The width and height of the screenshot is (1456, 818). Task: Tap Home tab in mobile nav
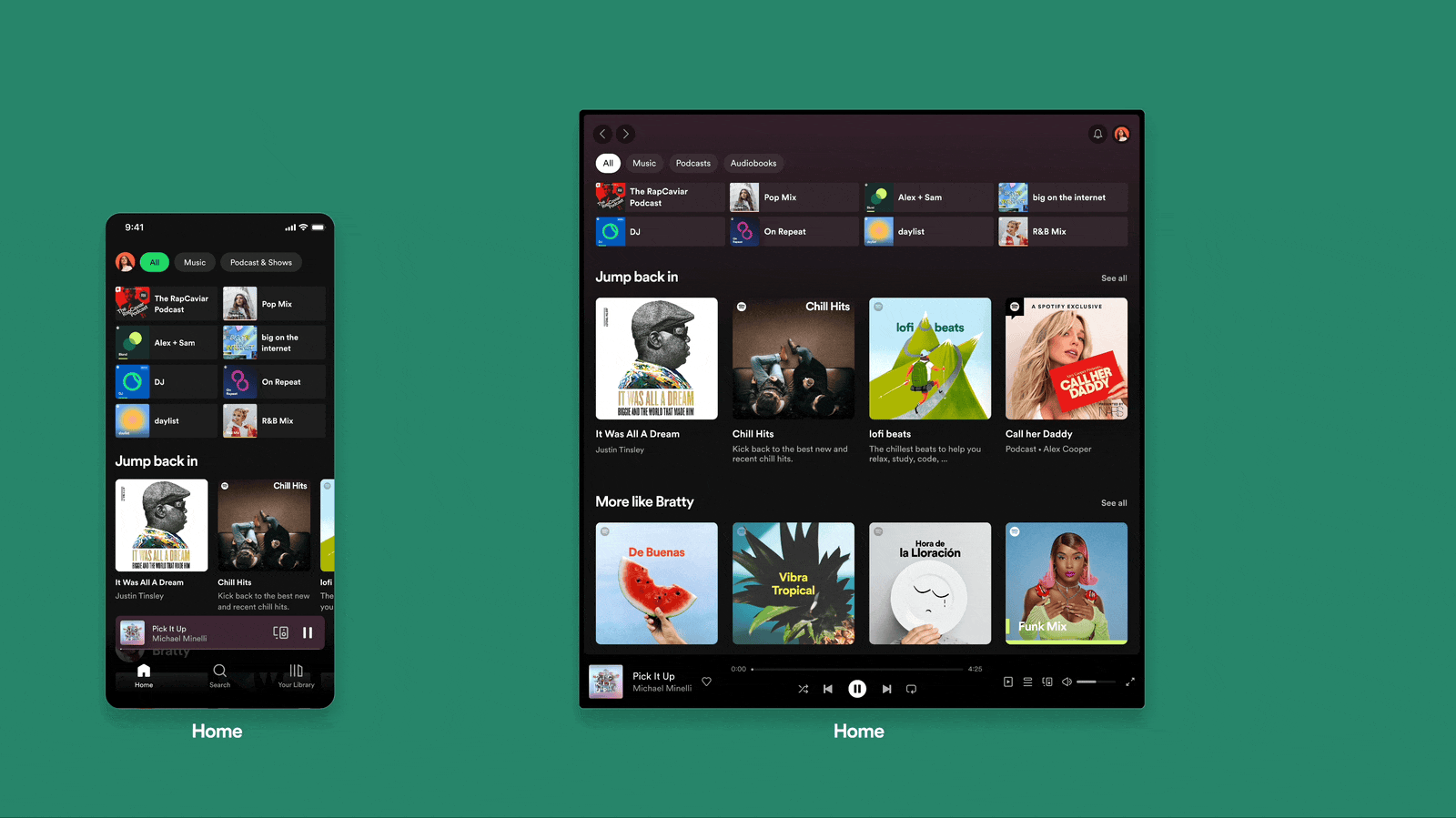(144, 676)
